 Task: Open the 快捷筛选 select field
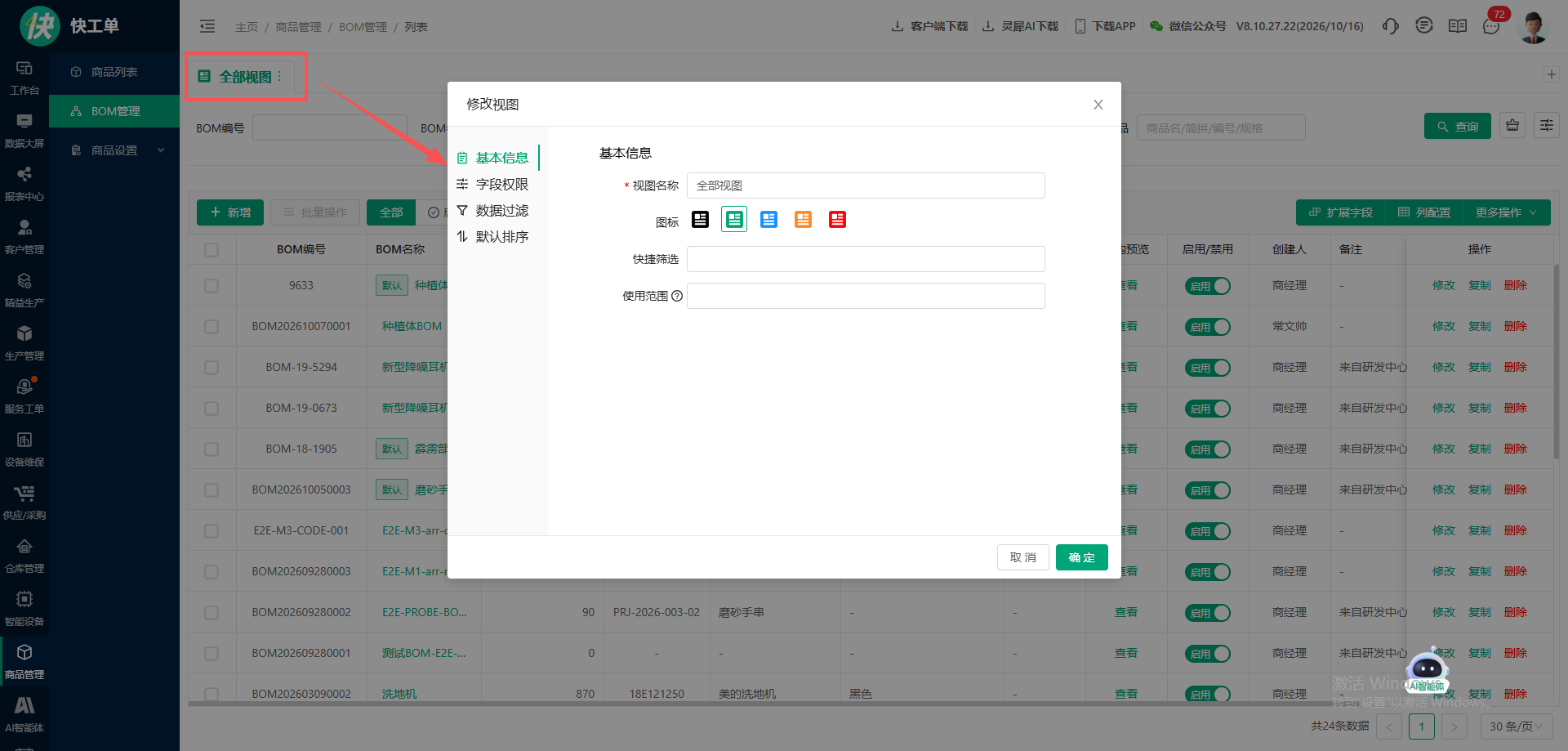(866, 259)
